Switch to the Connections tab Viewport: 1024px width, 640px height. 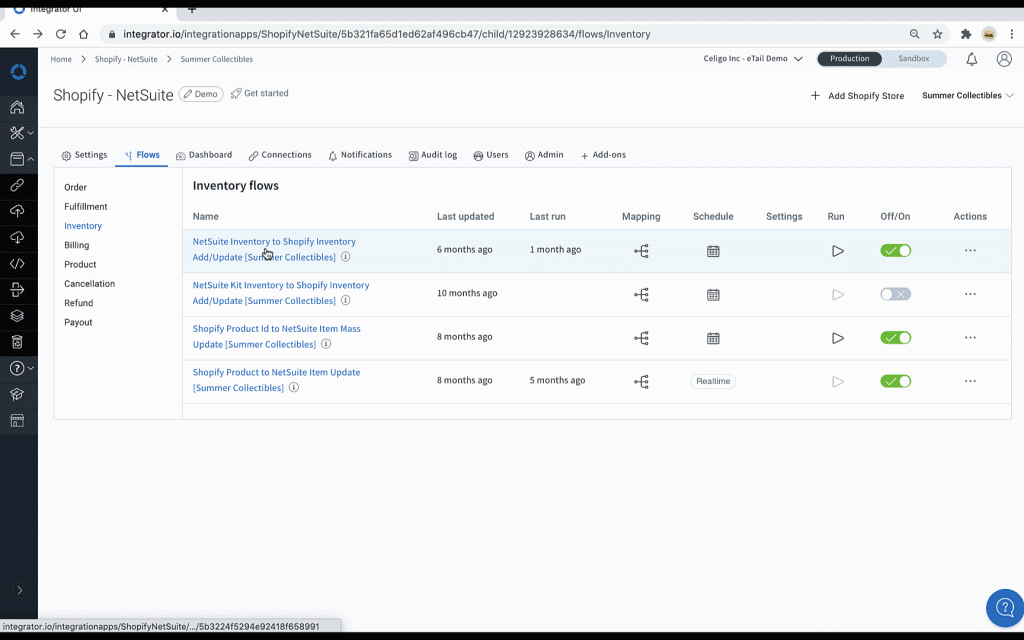point(280,155)
